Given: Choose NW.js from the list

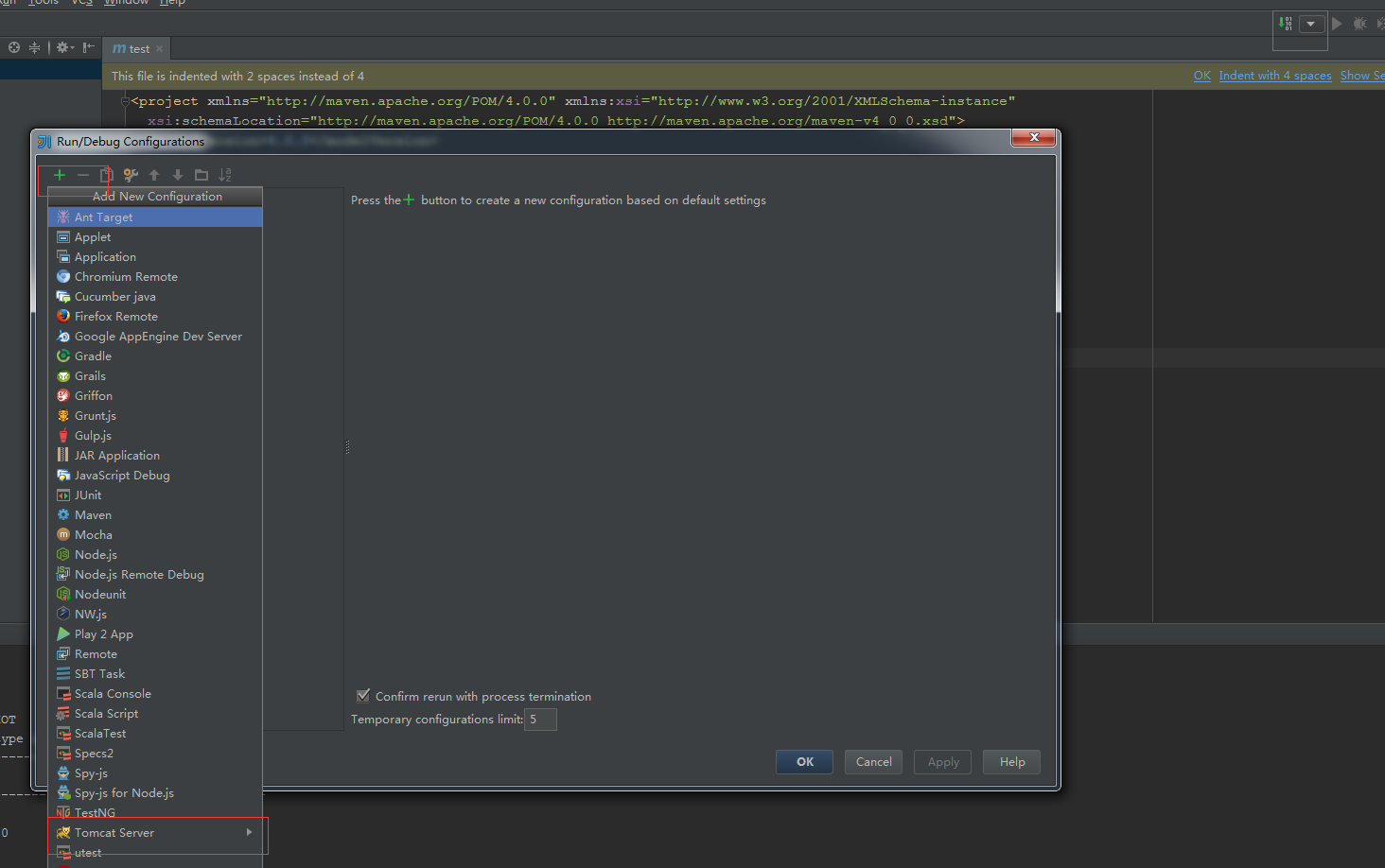Looking at the screenshot, I should [x=155, y=615].
